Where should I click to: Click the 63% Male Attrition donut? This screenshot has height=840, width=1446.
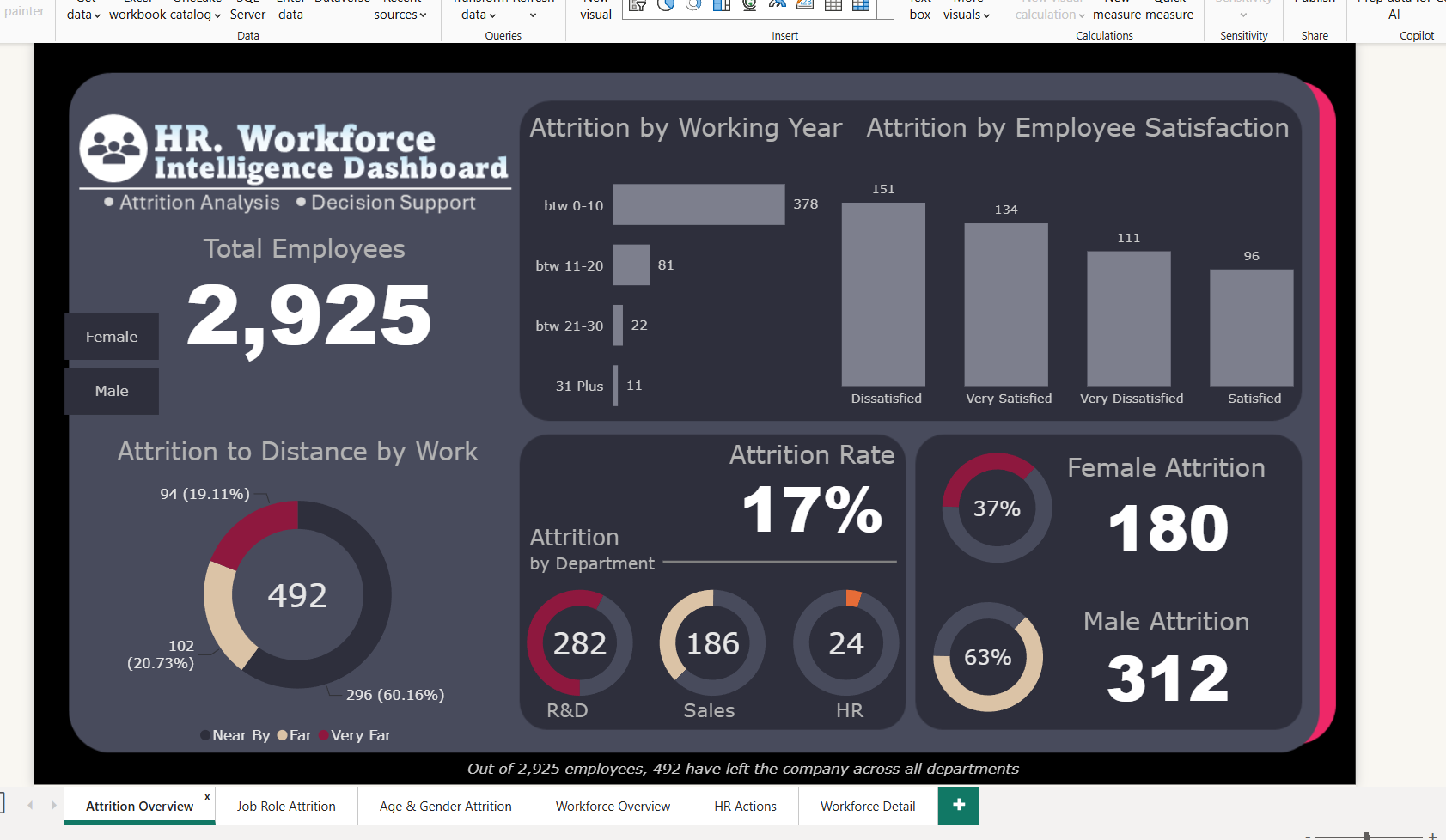988,657
